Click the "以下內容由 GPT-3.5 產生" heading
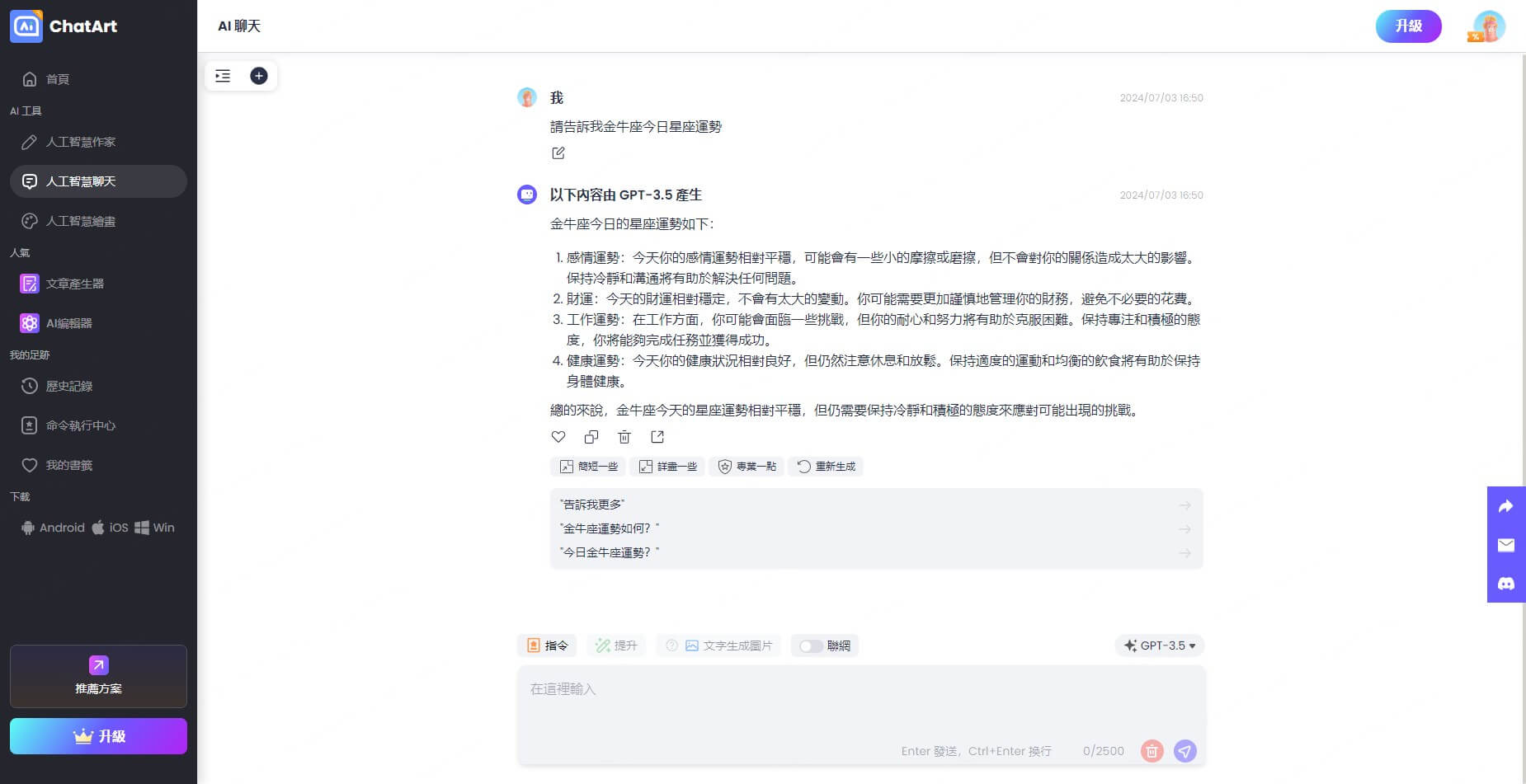 coord(626,195)
